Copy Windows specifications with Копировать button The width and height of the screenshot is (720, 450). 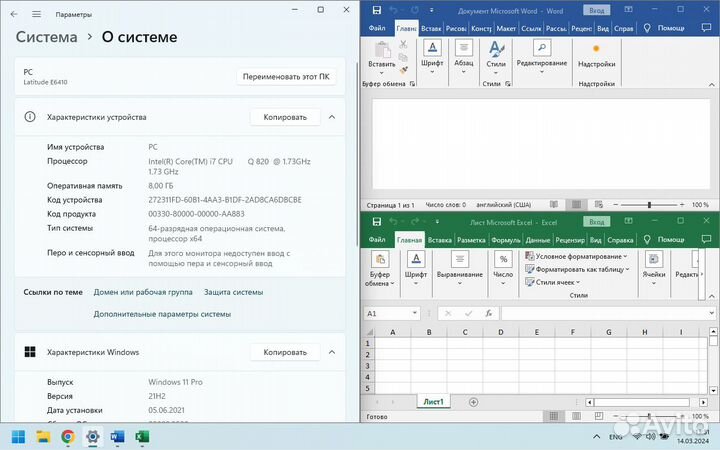(x=285, y=352)
